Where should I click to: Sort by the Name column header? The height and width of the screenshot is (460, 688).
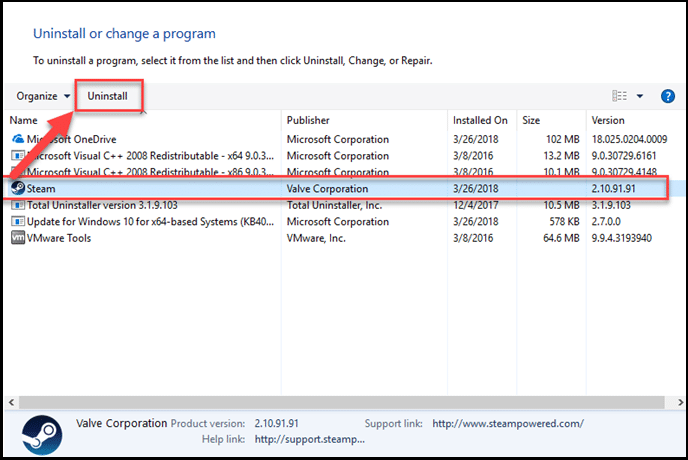(x=24, y=120)
